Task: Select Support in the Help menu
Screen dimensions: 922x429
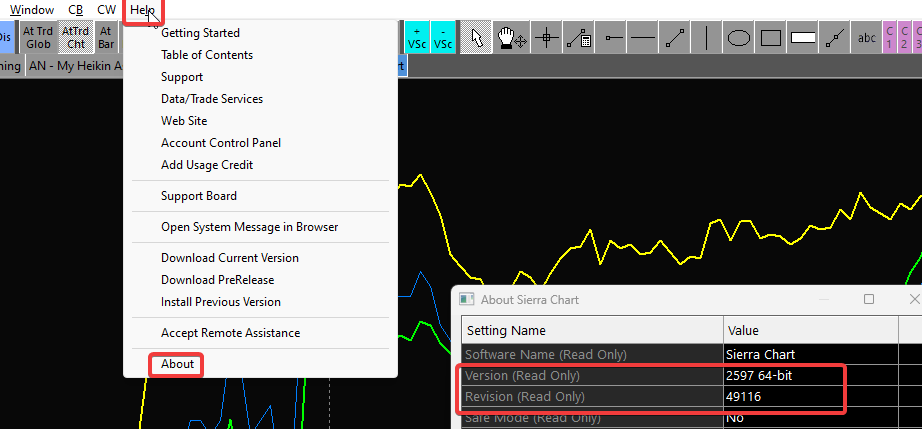Action: 182,77
